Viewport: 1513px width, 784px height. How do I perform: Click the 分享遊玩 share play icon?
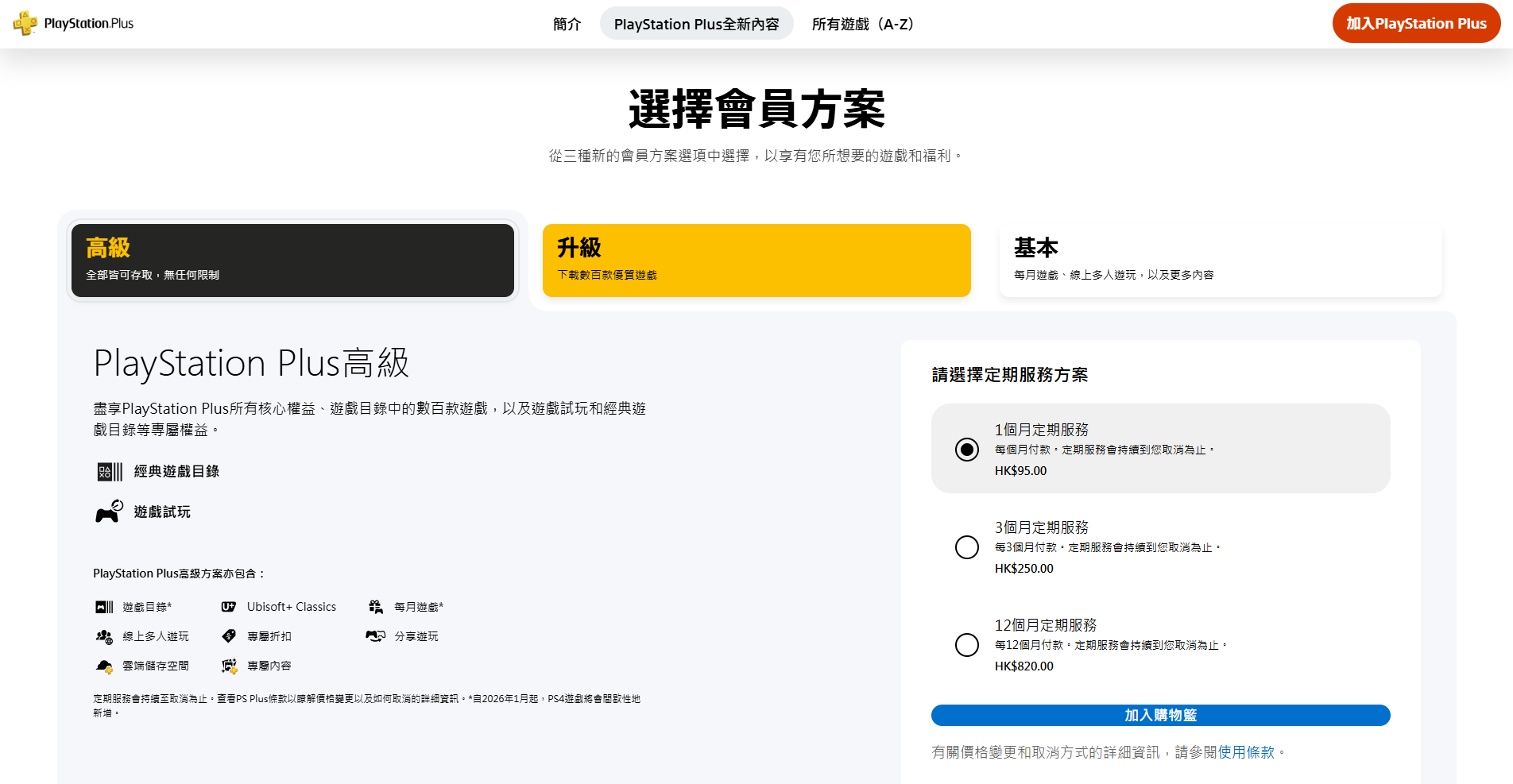click(x=375, y=636)
